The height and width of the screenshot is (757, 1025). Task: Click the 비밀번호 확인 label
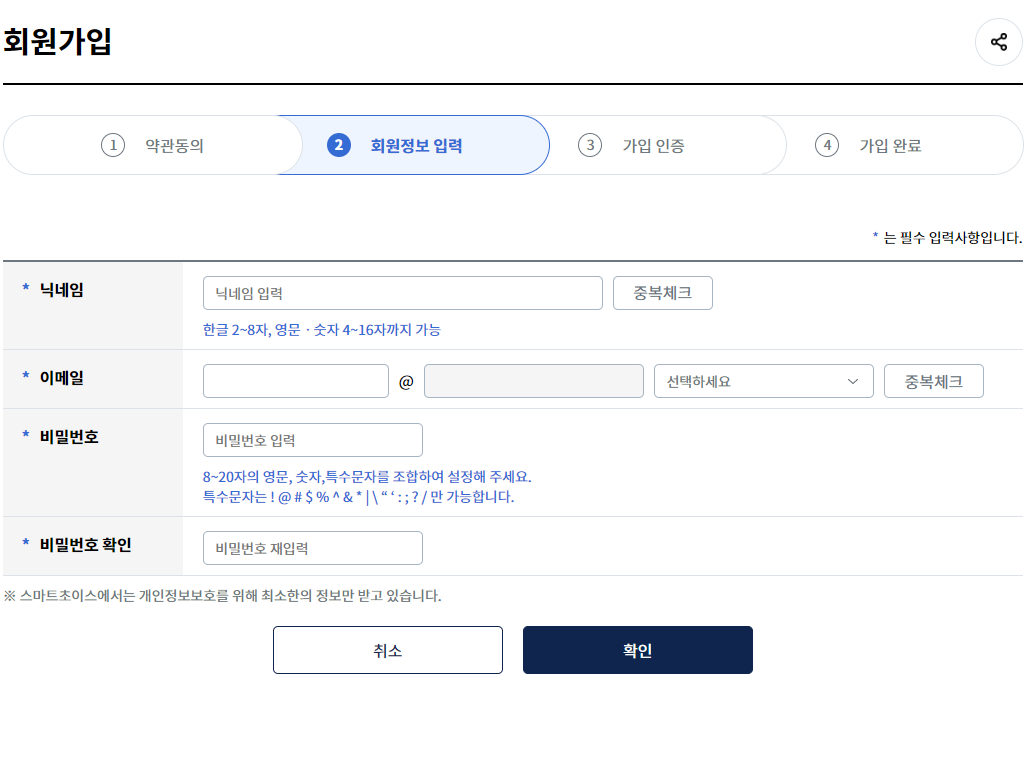[86, 545]
